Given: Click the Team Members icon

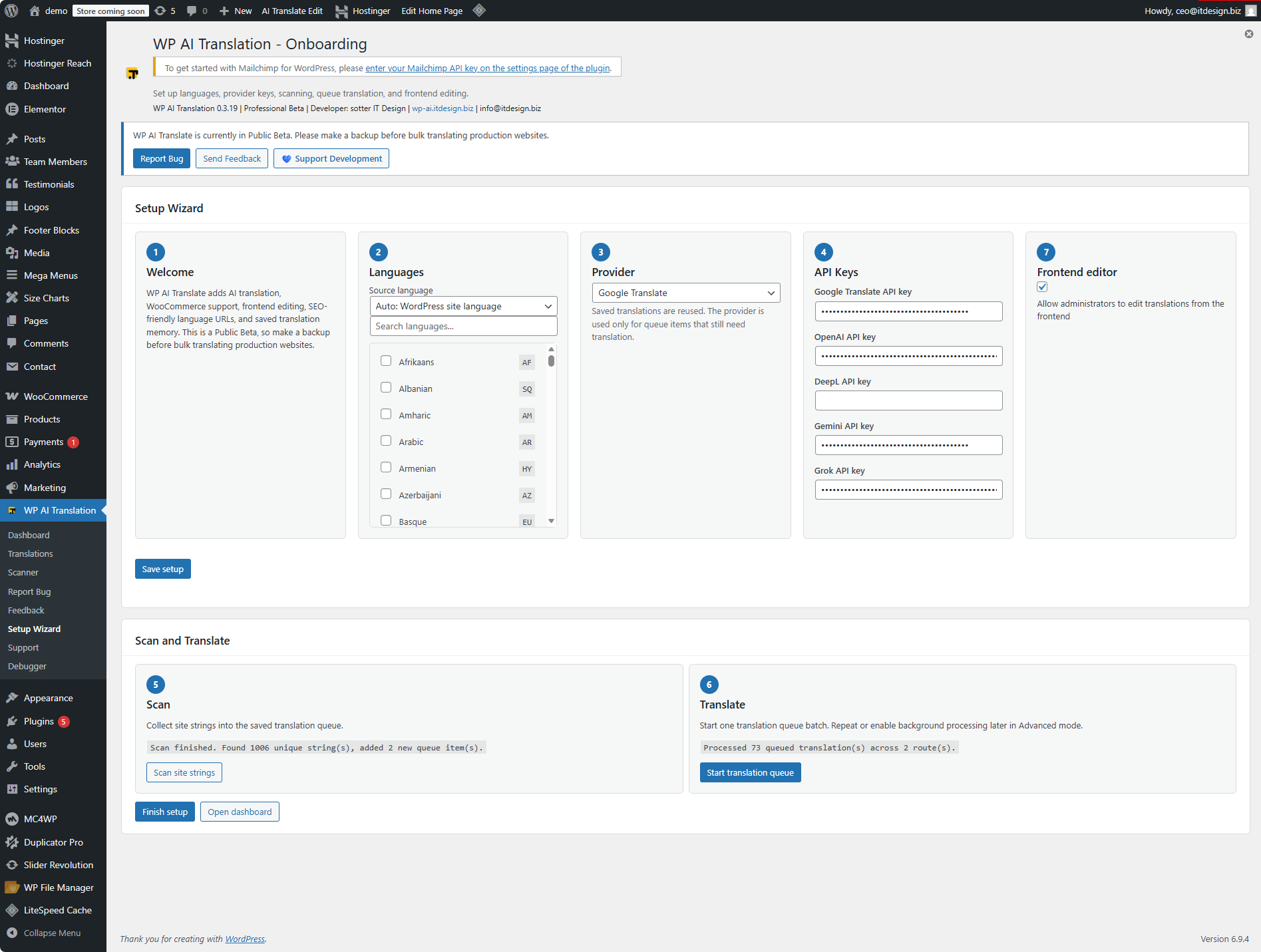Looking at the screenshot, I should click(x=12, y=162).
